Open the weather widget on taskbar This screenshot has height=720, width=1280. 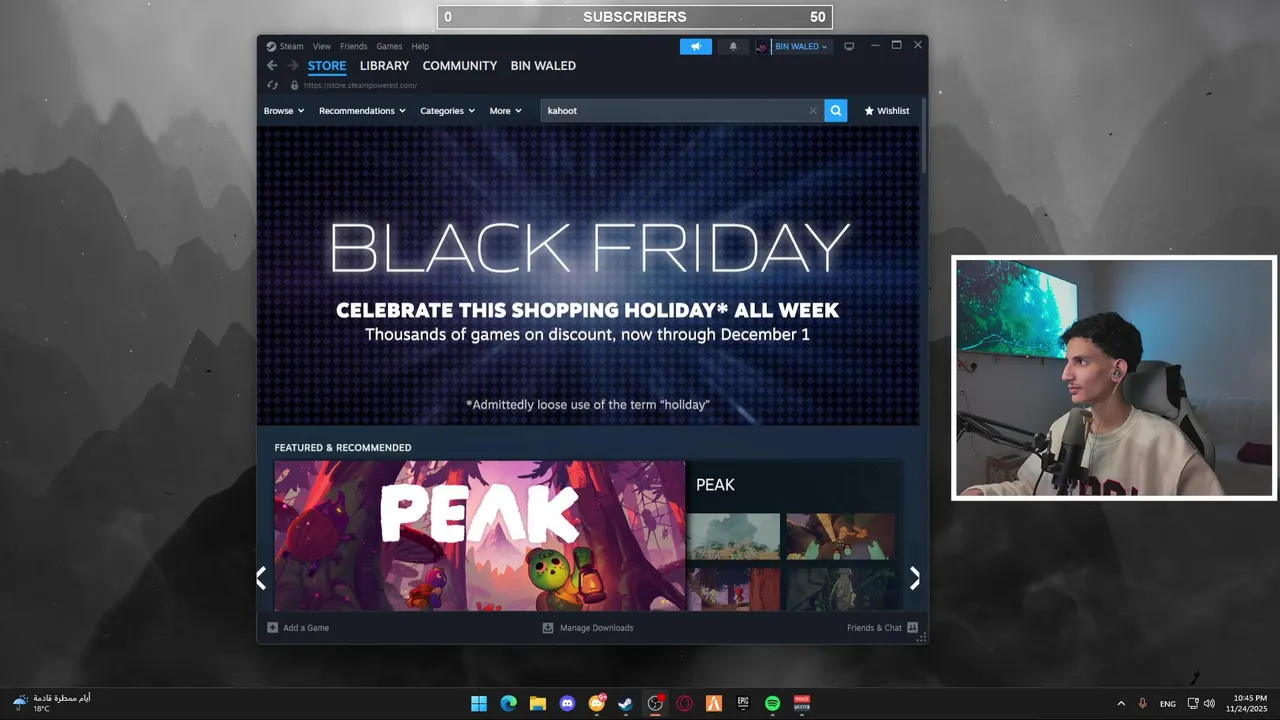[52, 703]
